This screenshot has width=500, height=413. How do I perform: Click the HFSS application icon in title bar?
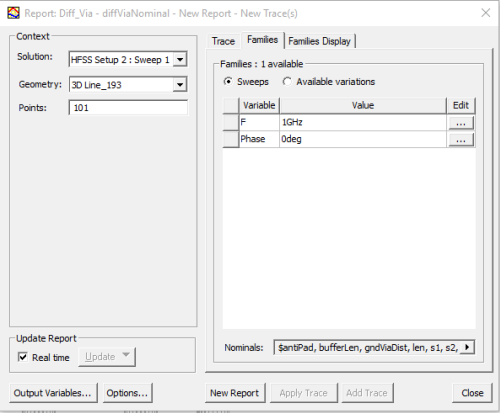13,13
